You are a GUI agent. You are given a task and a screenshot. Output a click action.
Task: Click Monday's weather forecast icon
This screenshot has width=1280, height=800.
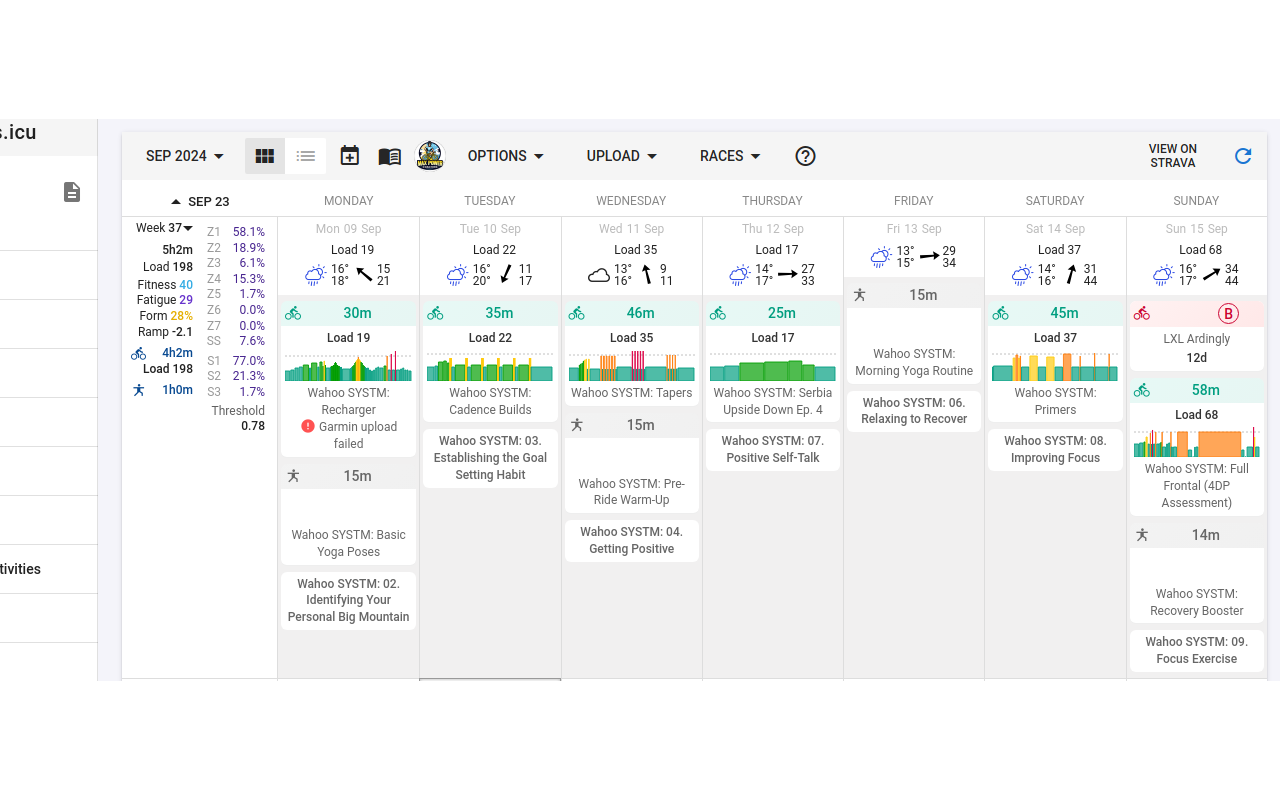(x=315, y=275)
